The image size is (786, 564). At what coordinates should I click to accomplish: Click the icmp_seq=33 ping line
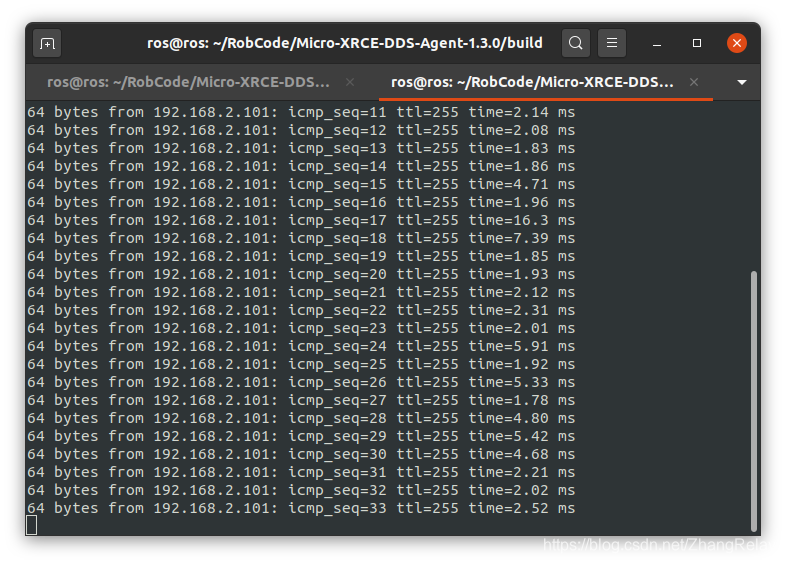[301, 508]
